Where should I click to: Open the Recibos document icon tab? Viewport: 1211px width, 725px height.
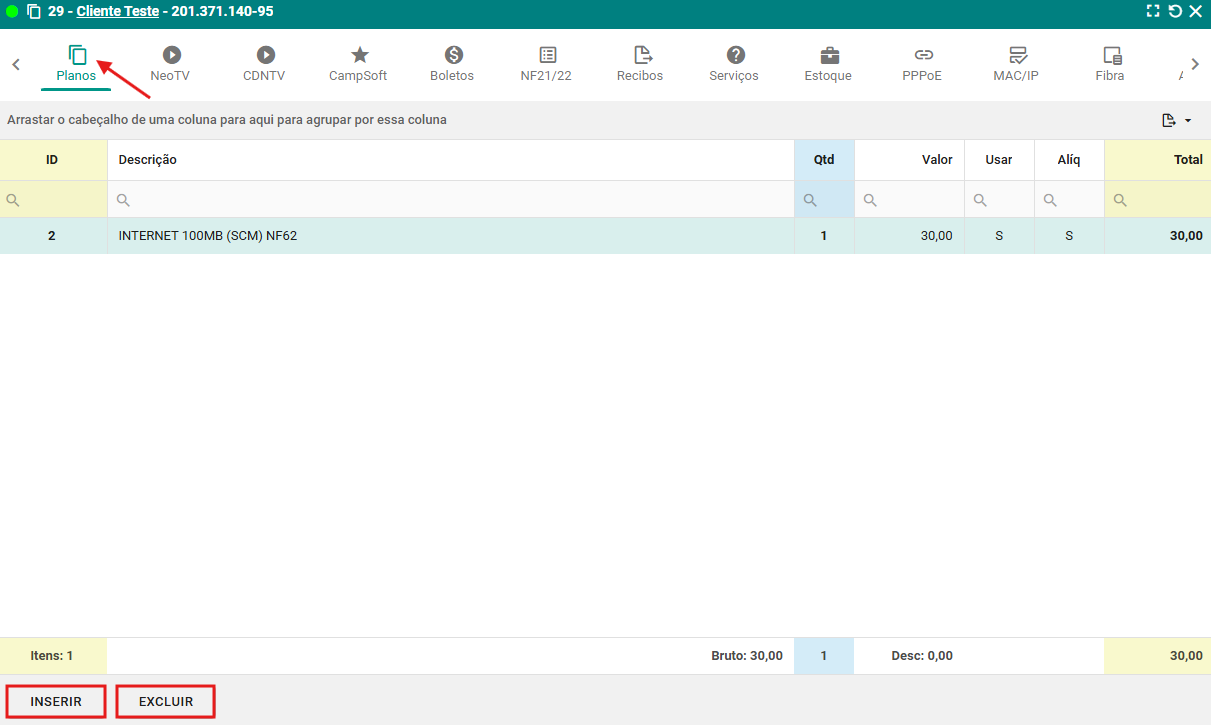click(x=640, y=55)
